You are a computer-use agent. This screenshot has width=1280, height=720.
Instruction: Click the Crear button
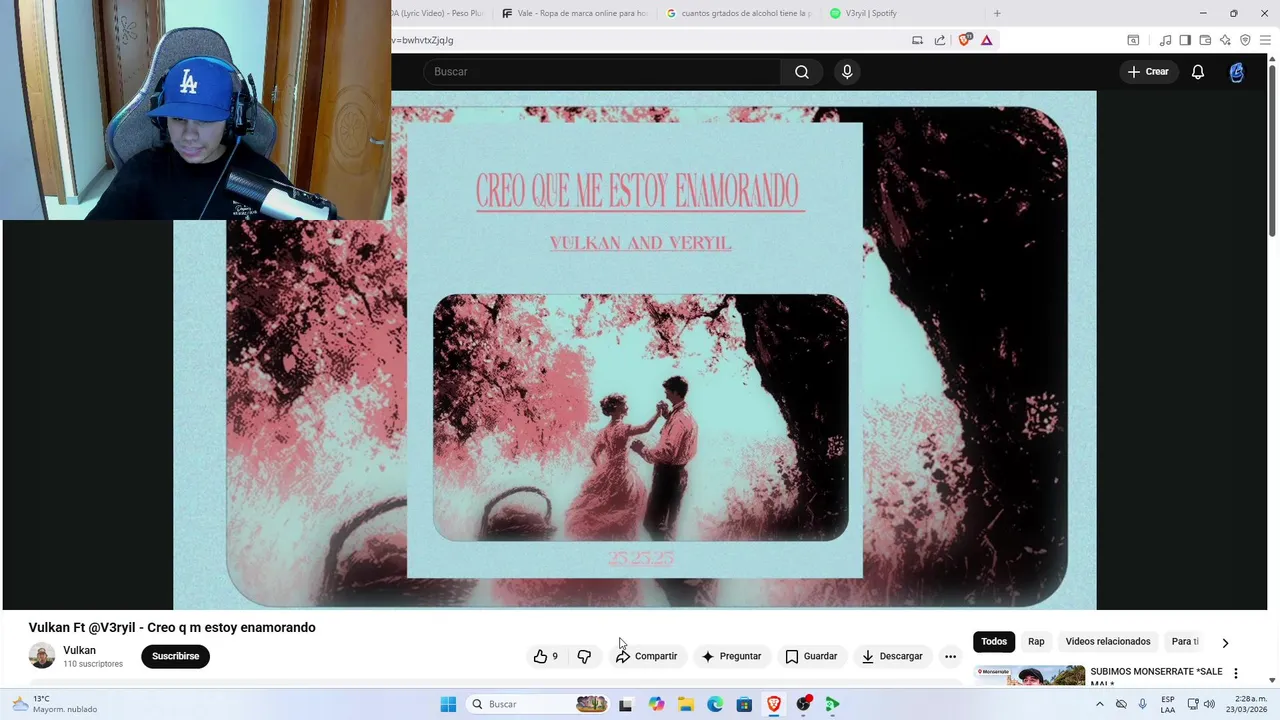coord(1148,72)
